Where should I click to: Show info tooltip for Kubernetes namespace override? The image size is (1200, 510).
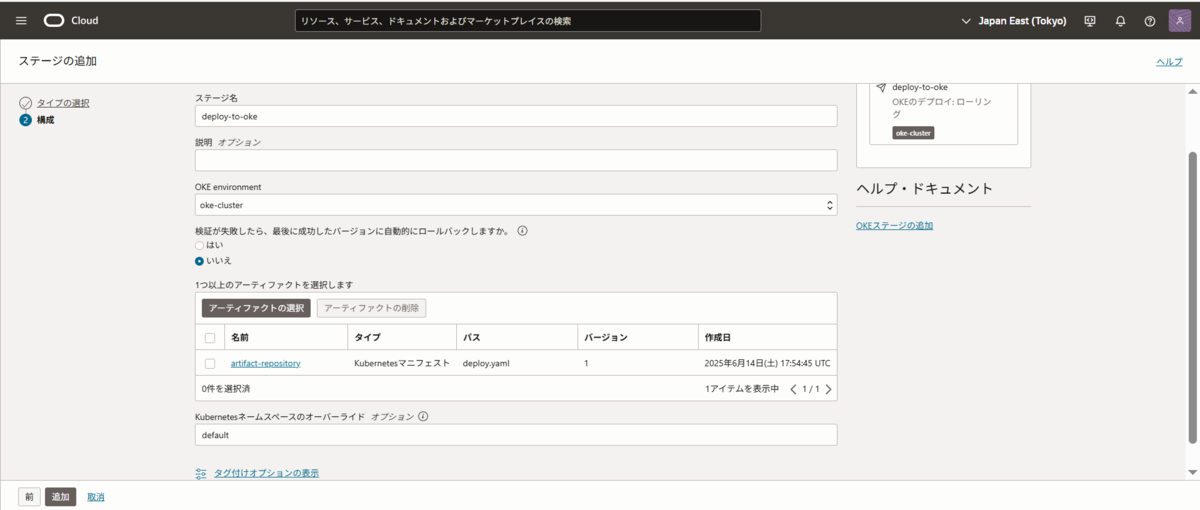[423, 416]
